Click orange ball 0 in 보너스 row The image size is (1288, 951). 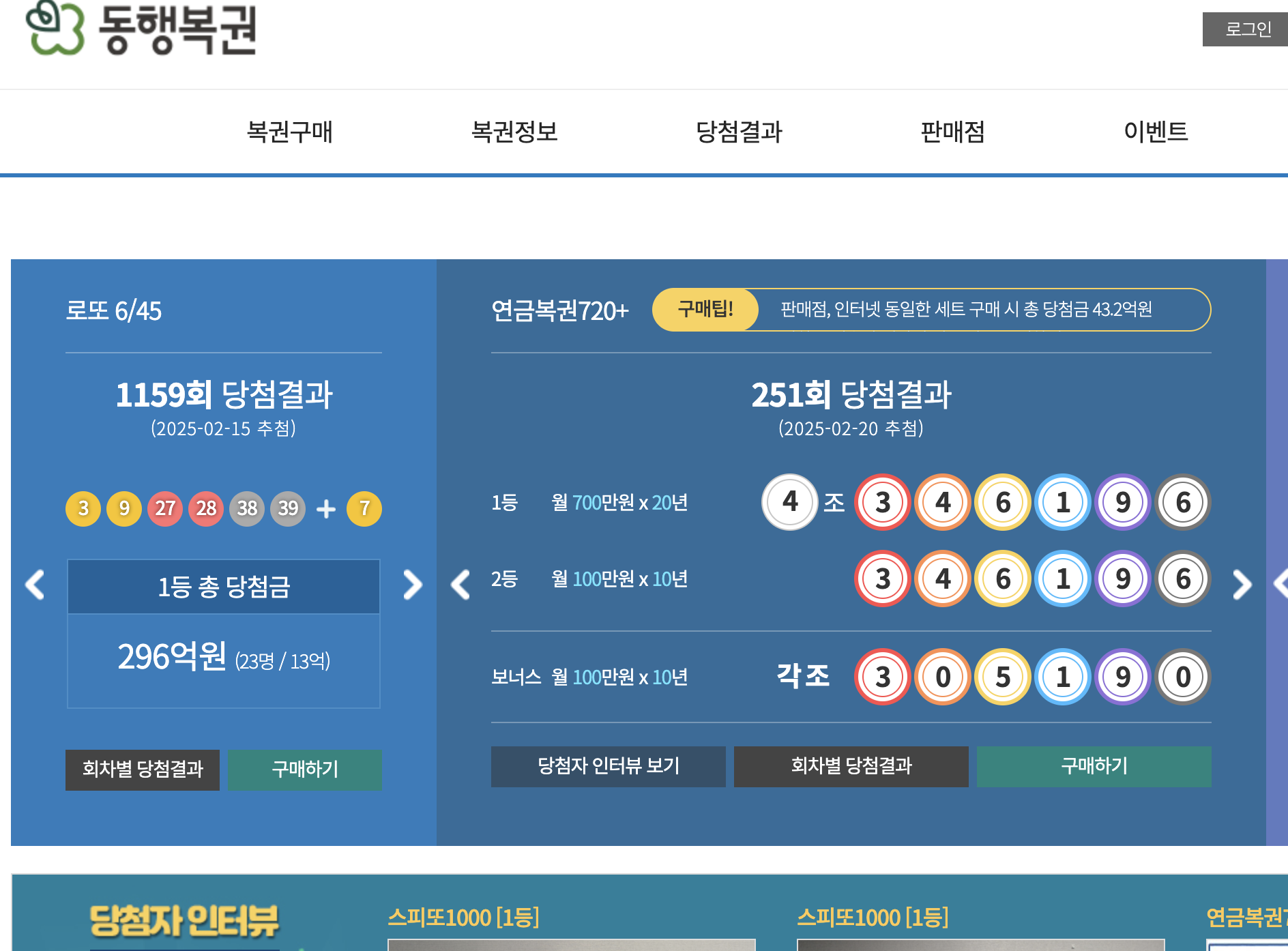[x=943, y=677]
